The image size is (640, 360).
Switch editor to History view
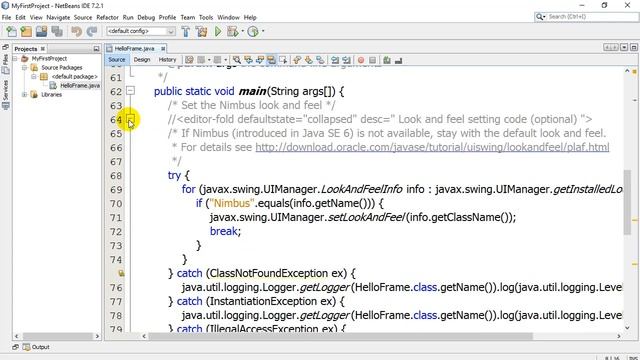(x=167, y=60)
